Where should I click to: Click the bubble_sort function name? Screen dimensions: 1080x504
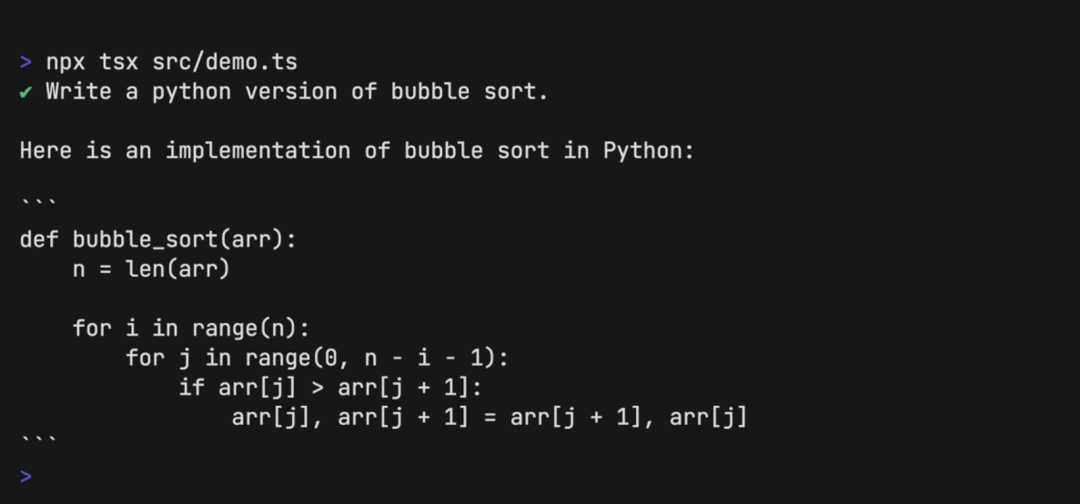tap(146, 240)
